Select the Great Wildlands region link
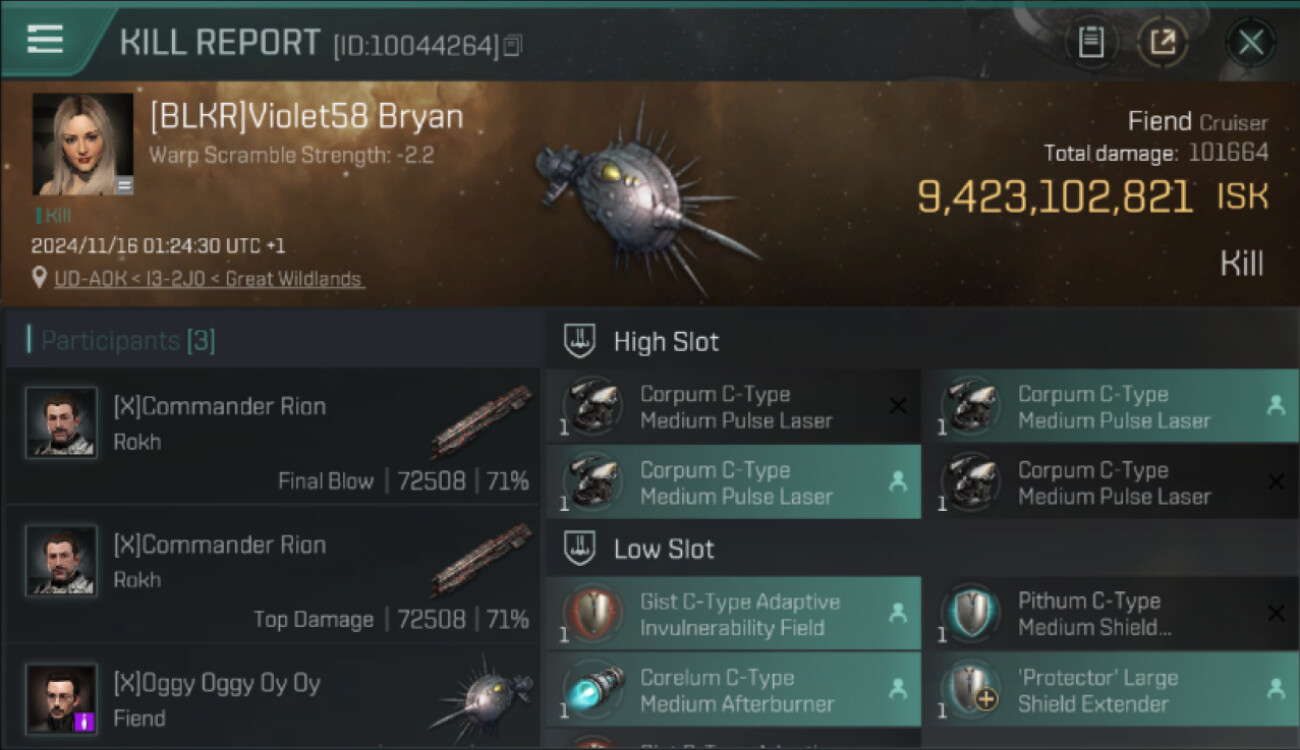This screenshot has width=1300, height=750. [293, 279]
